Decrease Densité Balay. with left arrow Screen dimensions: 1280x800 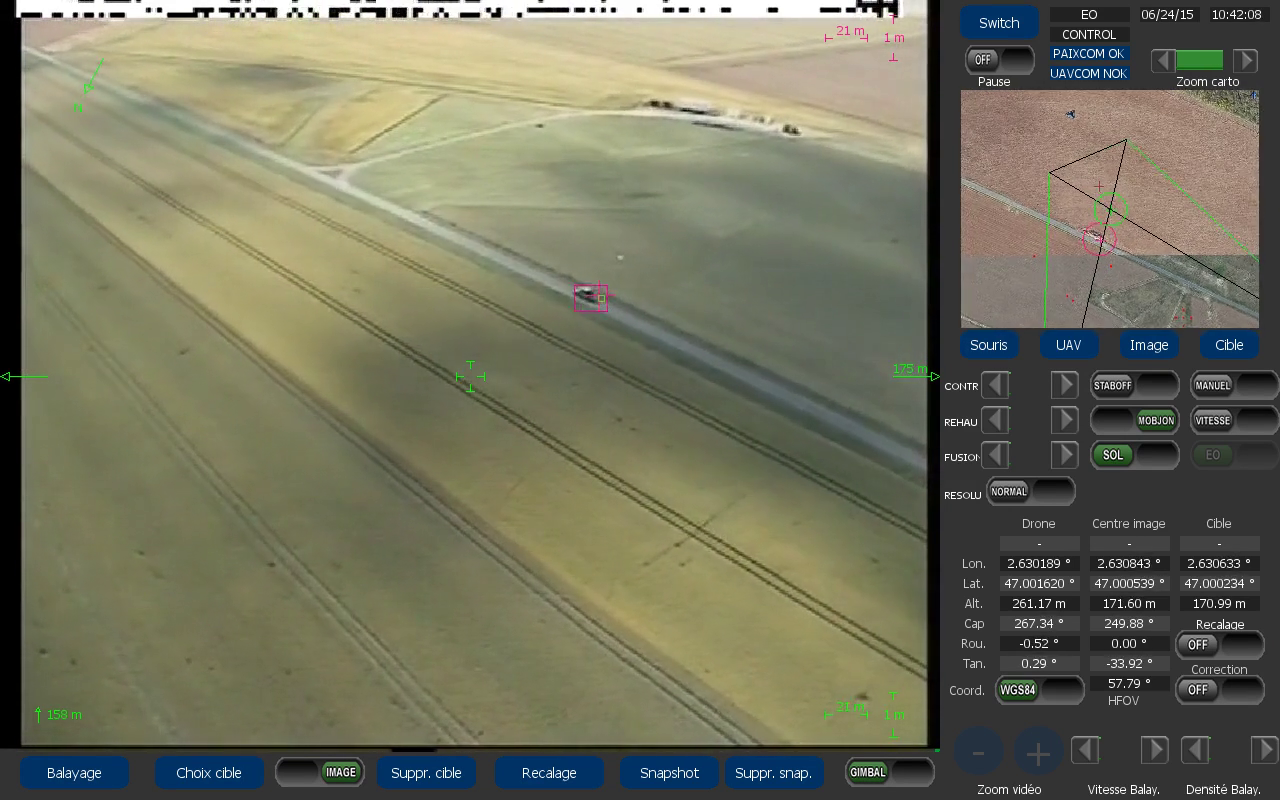coord(1196,749)
